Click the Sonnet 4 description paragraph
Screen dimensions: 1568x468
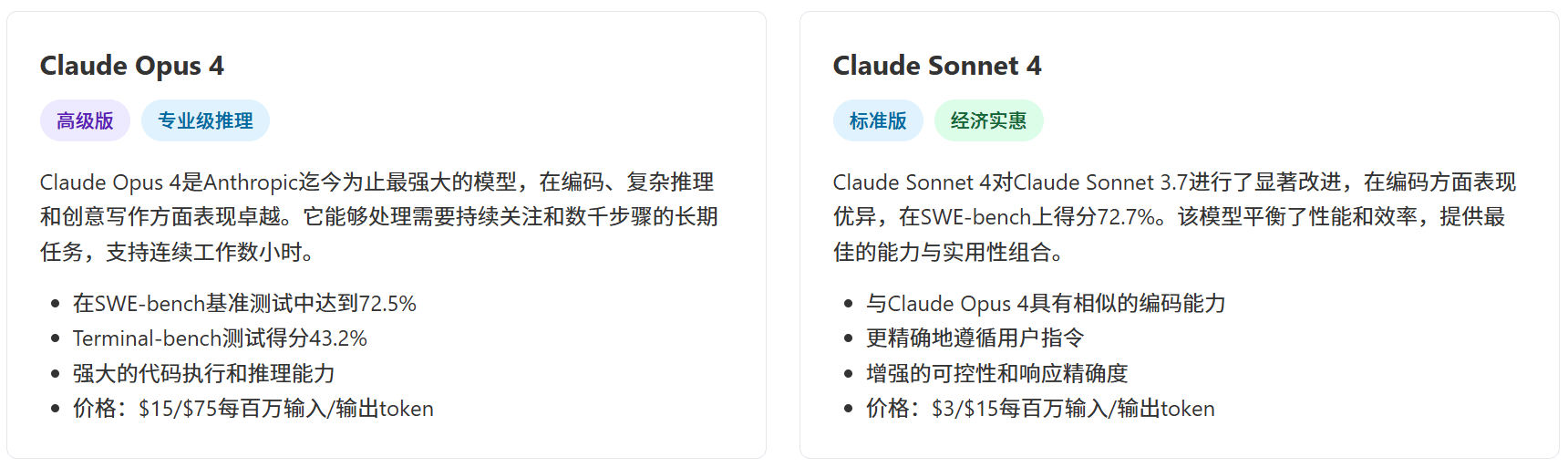tap(1174, 217)
